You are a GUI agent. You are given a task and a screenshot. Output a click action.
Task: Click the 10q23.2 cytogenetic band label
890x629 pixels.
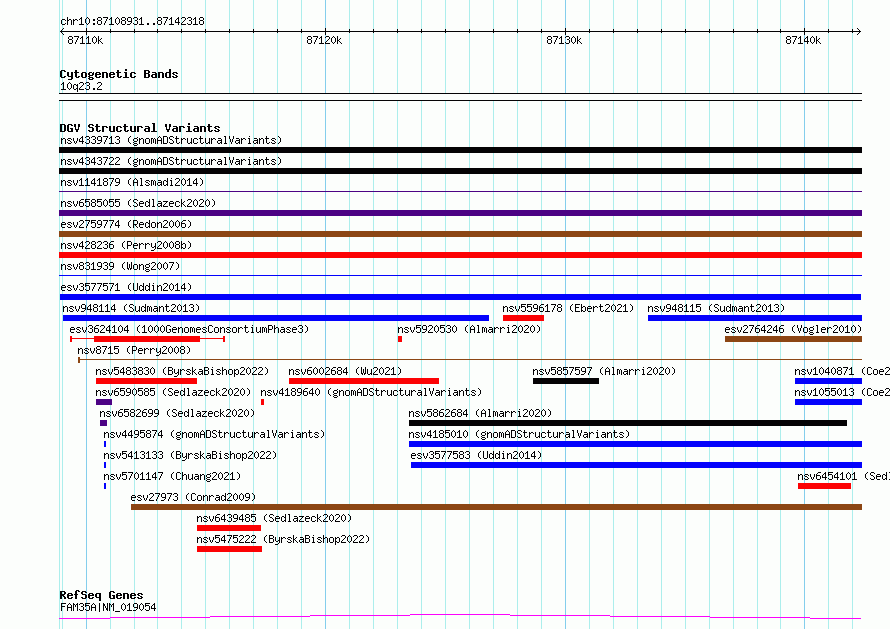pyautogui.click(x=81, y=86)
